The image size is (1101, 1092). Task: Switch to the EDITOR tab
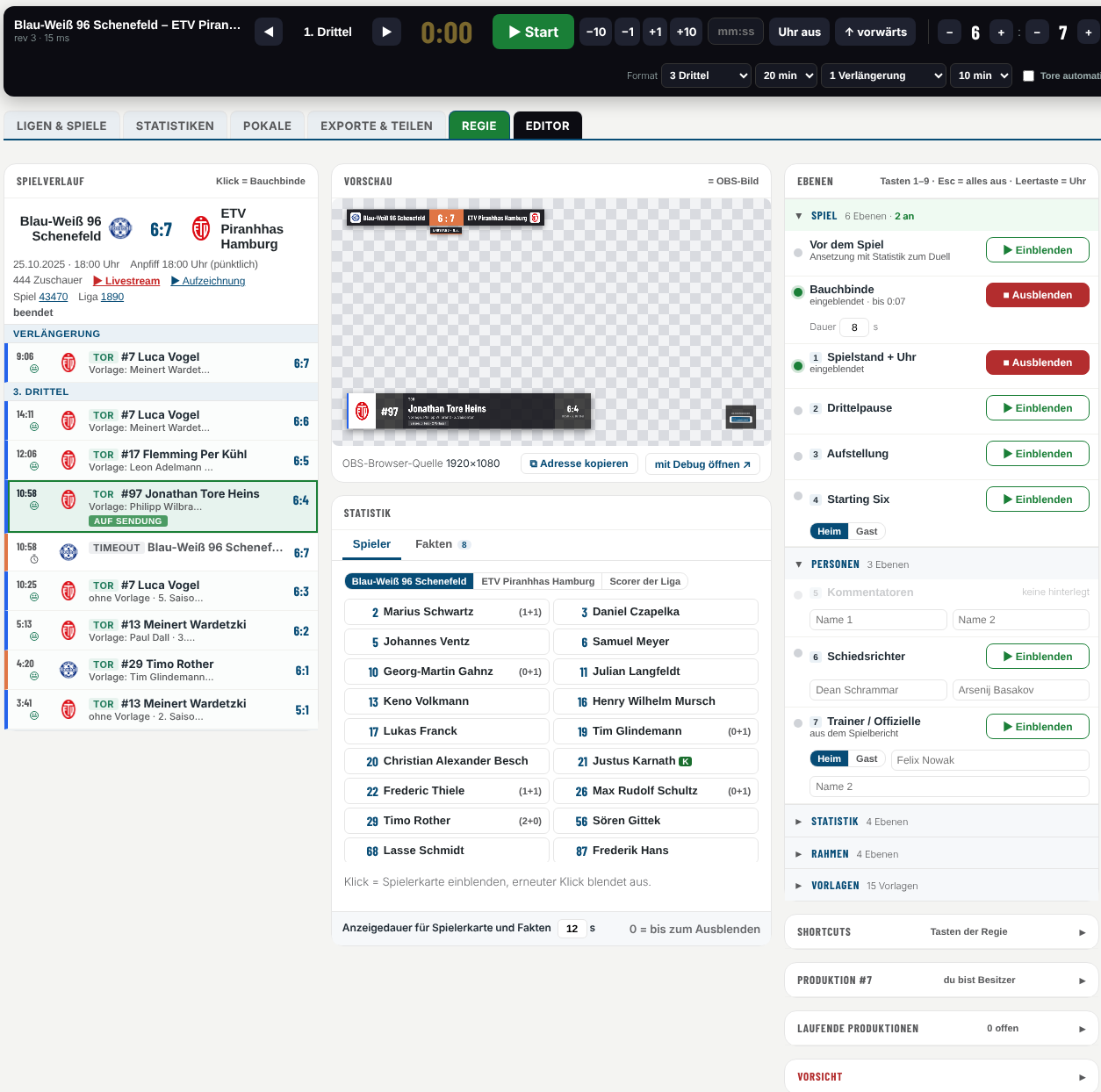tap(548, 126)
